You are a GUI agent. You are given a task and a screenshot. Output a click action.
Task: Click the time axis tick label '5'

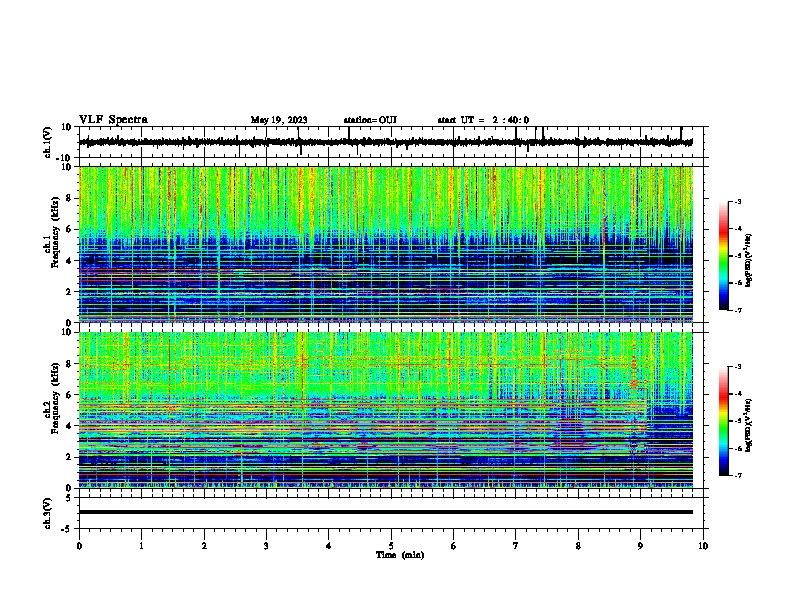point(391,545)
